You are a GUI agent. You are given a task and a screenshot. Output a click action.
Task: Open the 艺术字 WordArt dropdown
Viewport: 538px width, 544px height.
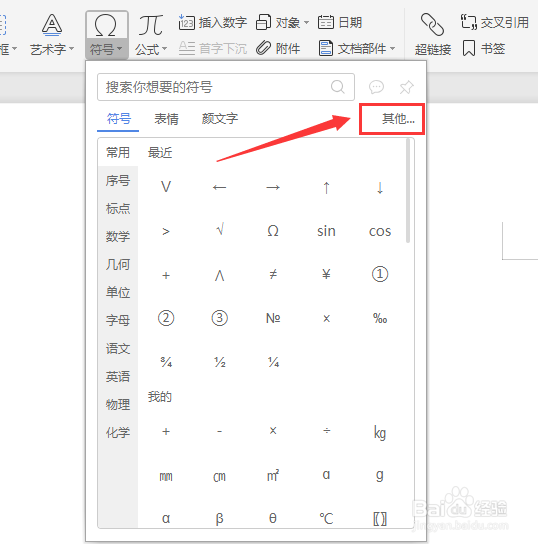(x=52, y=35)
